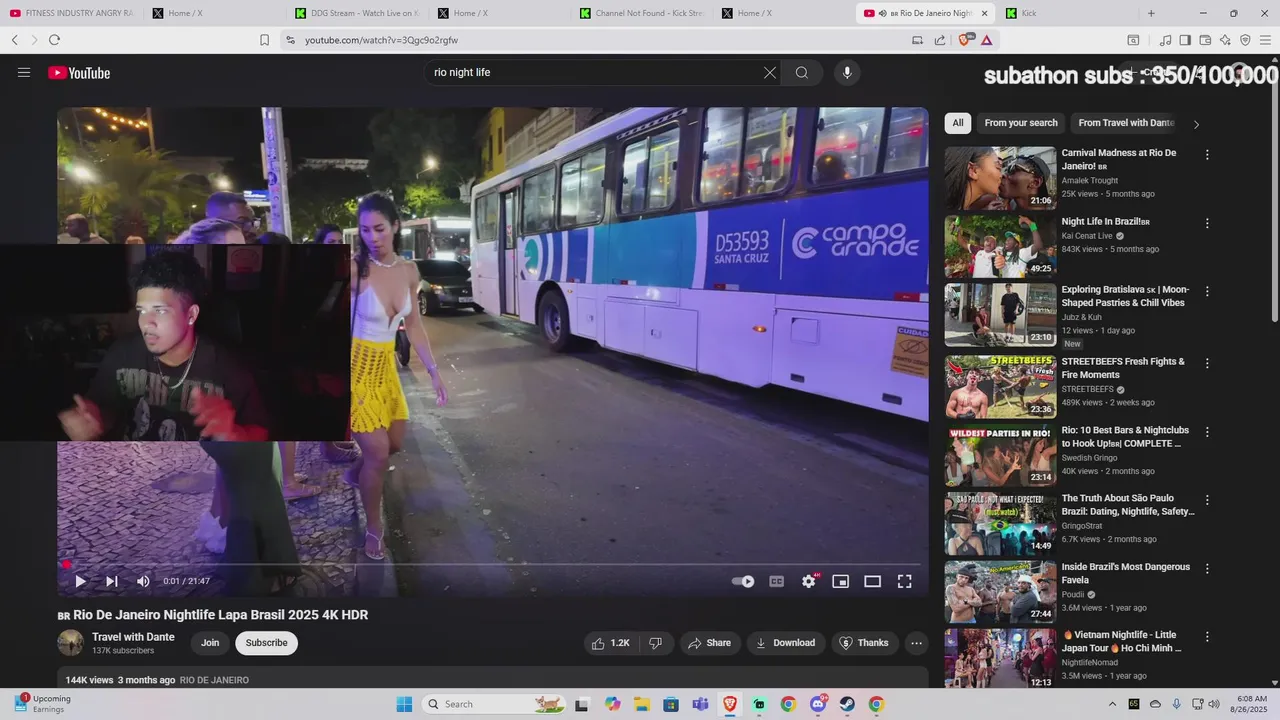Viewport: 1280px width, 720px height.
Task: Open the video settings gear
Action: pyautogui.click(x=809, y=581)
